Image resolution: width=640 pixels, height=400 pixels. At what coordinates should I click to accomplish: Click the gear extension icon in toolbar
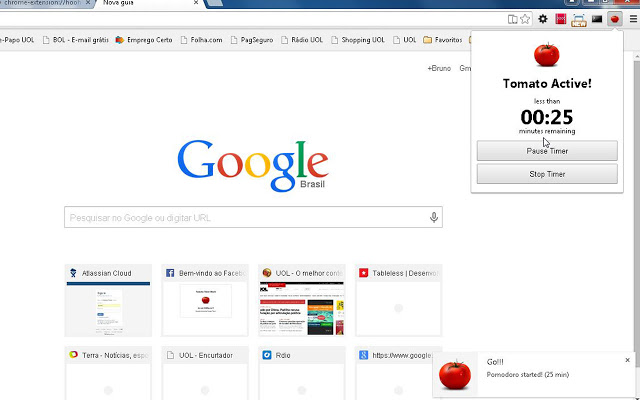click(543, 19)
